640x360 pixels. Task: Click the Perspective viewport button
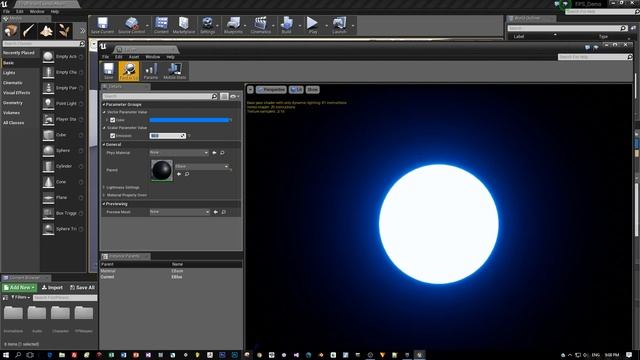[271, 89]
